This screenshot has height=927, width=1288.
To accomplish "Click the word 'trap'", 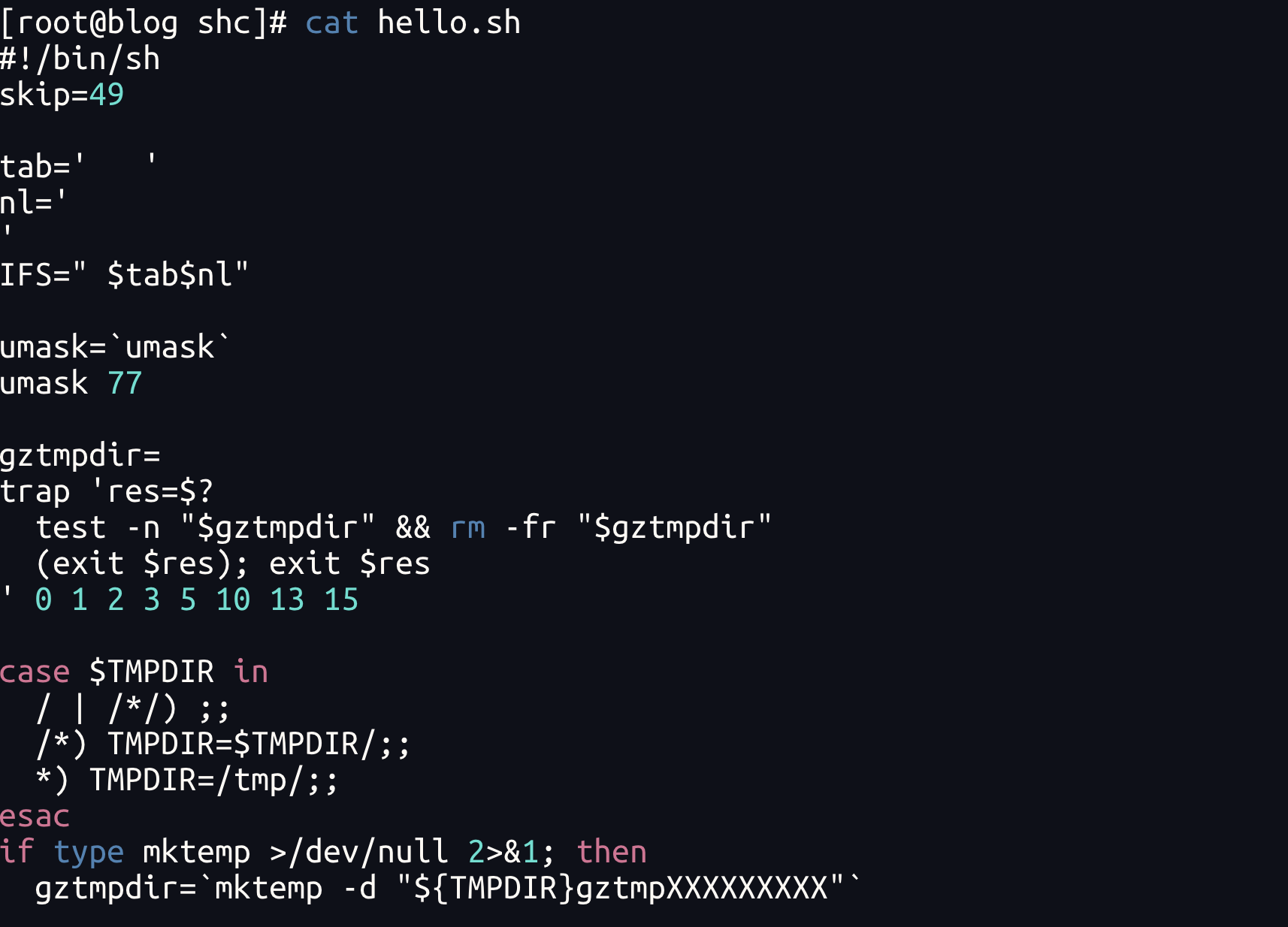I will tap(35, 492).
